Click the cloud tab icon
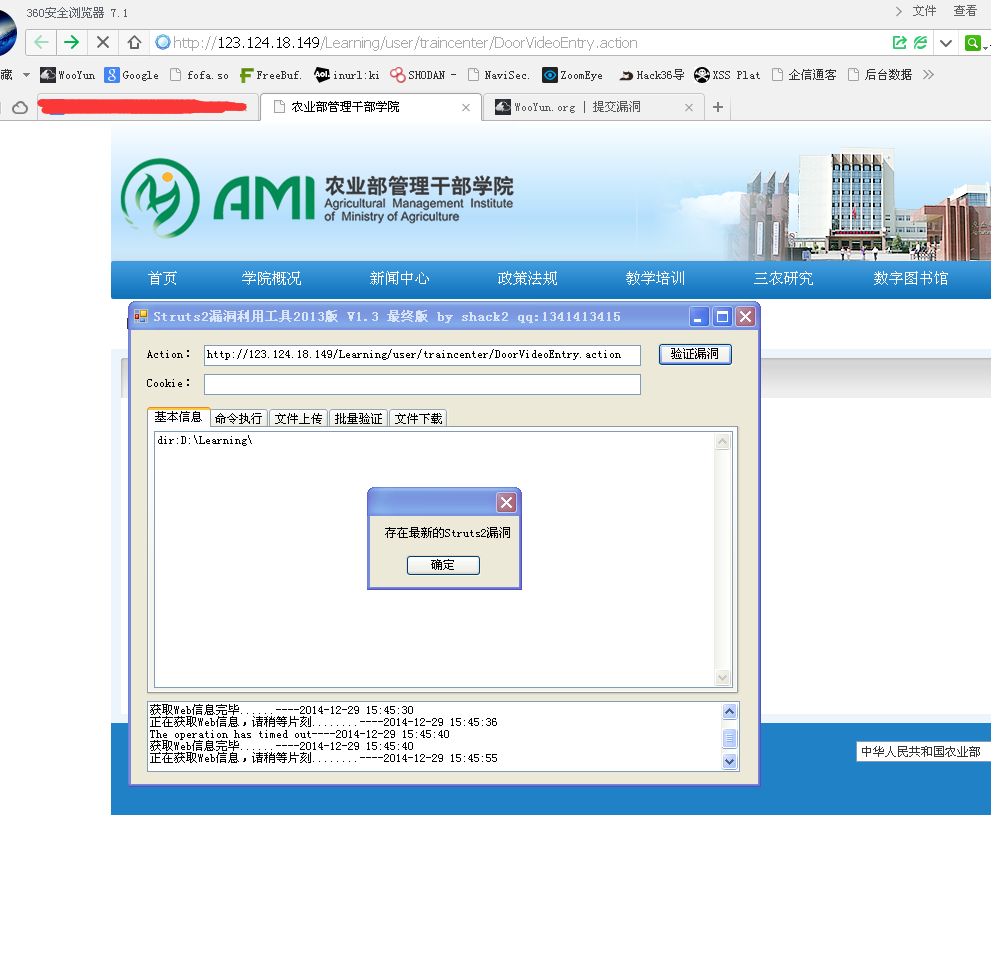991x956 pixels. coord(20,107)
